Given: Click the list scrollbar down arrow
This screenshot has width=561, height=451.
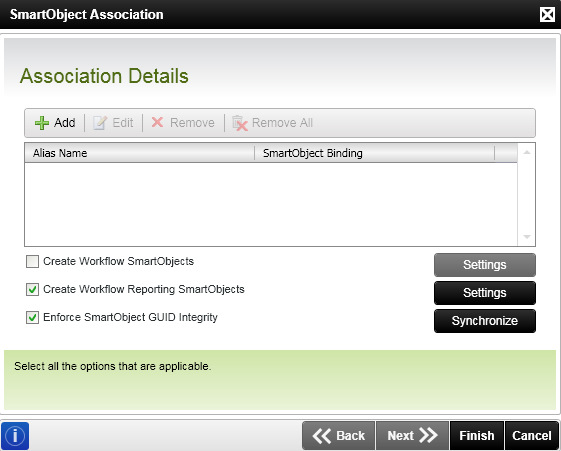Looking at the screenshot, I should coord(527,237).
